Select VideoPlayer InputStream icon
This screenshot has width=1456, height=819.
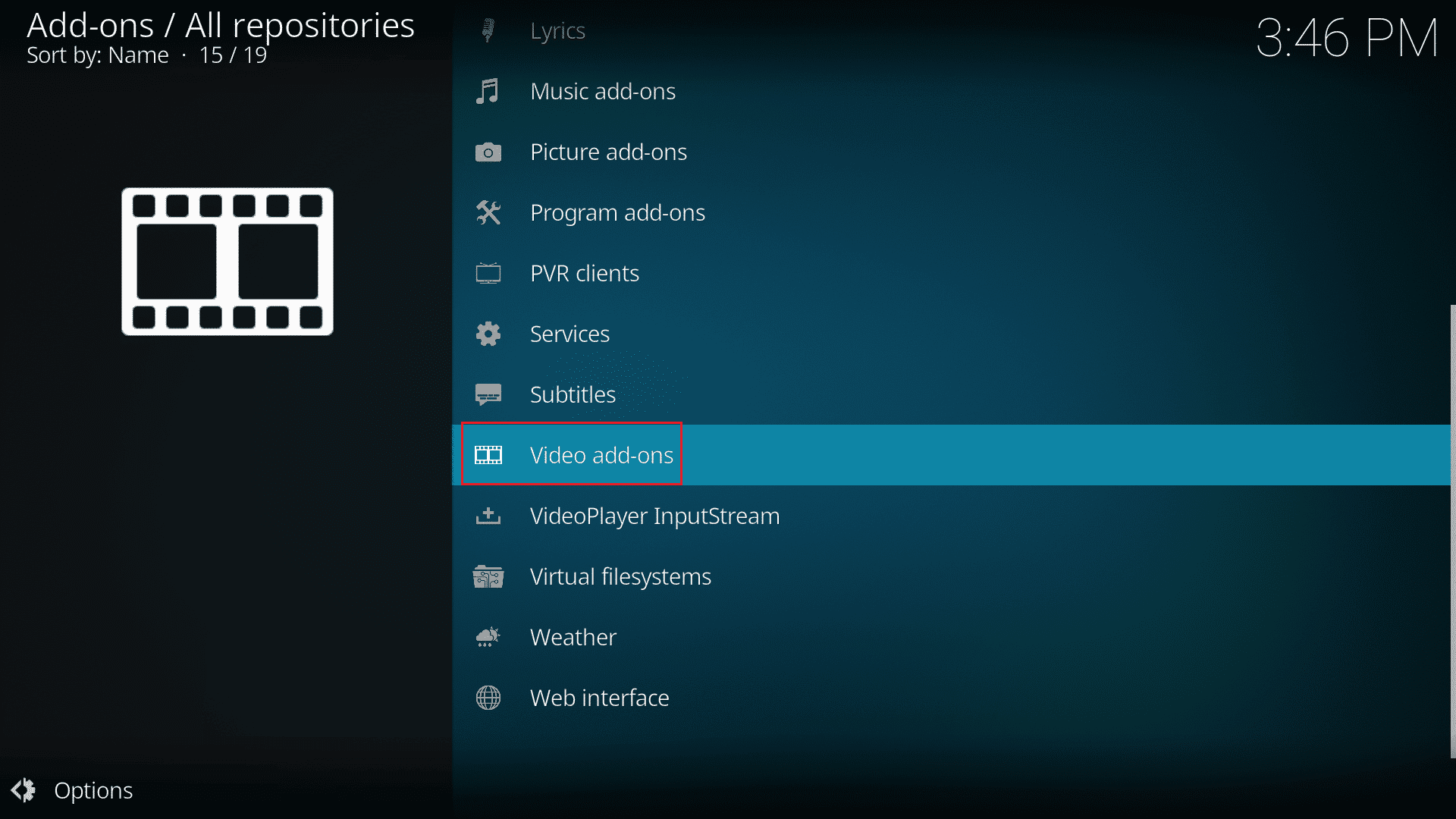pos(488,515)
